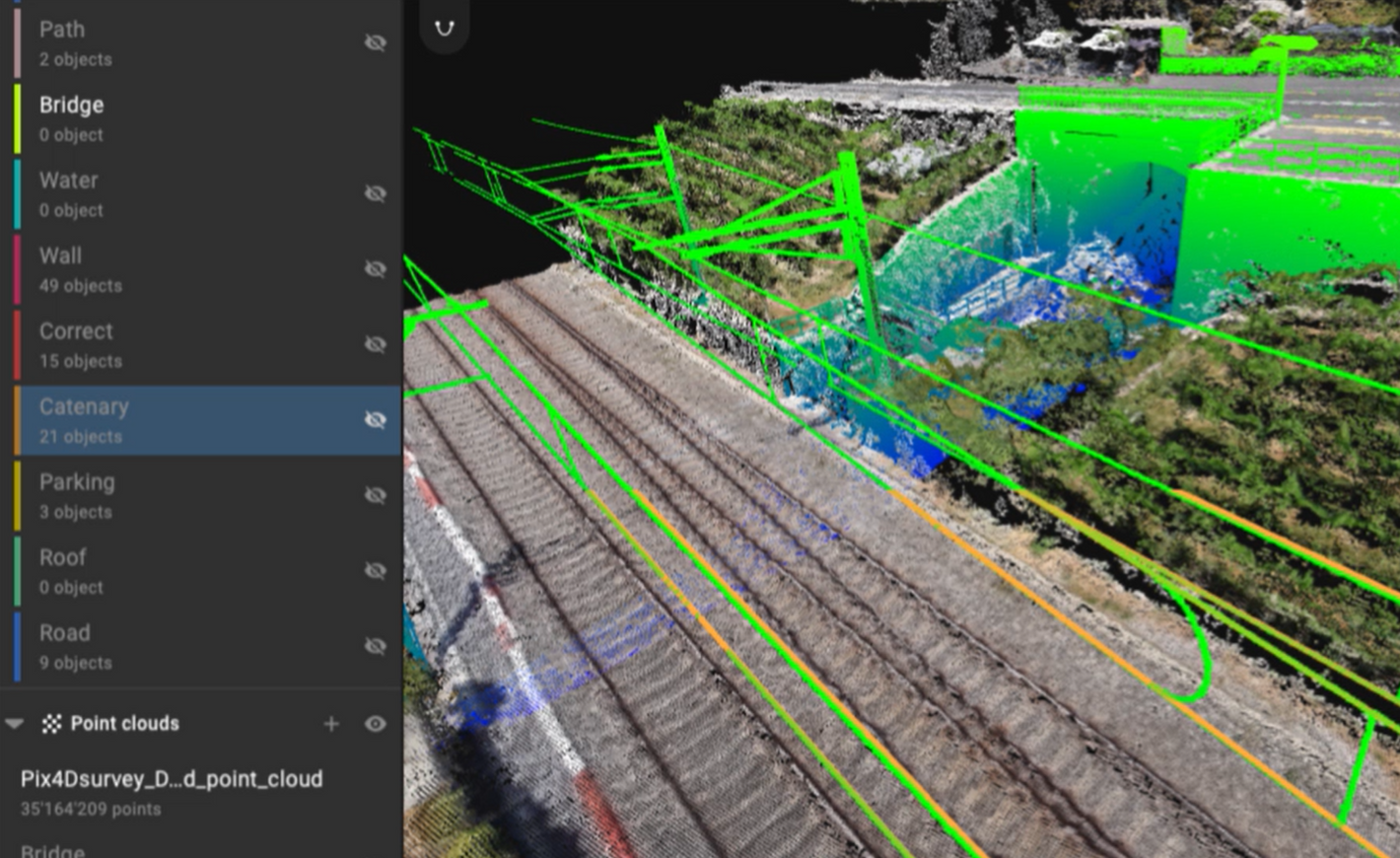Collapse the Point clouds section
The width and height of the screenshot is (1400, 858).
[x=15, y=724]
